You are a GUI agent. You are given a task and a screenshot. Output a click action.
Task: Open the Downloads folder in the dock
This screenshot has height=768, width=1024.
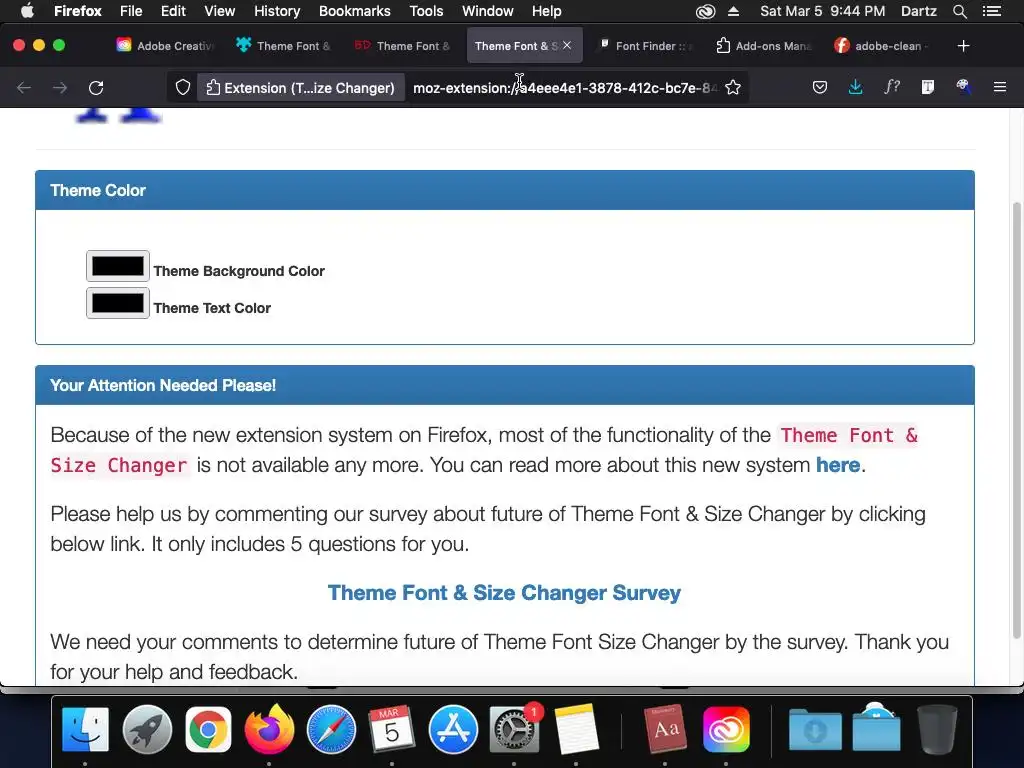(x=814, y=729)
